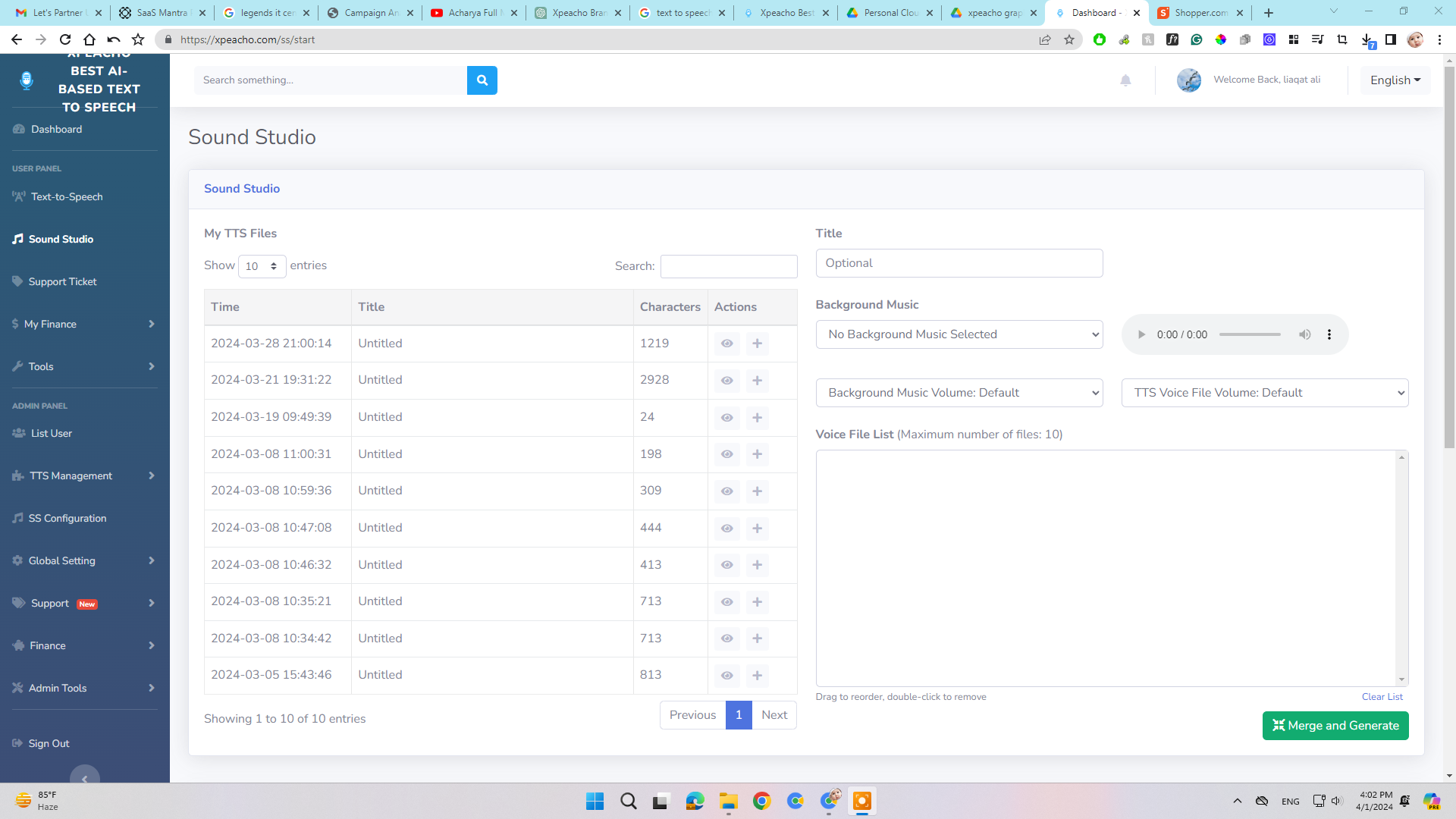Mute the audio player speaker icon
The width and height of the screenshot is (1456, 819).
(x=1304, y=334)
